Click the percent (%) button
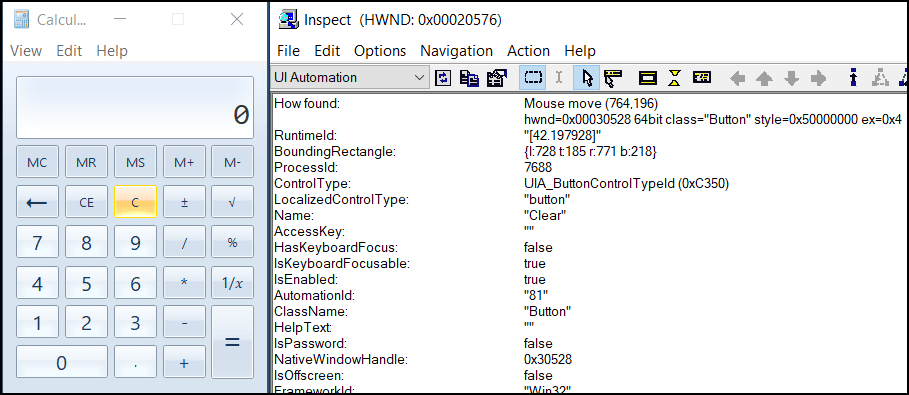Viewport: 909px width, 395px height. pyautogui.click(x=232, y=242)
